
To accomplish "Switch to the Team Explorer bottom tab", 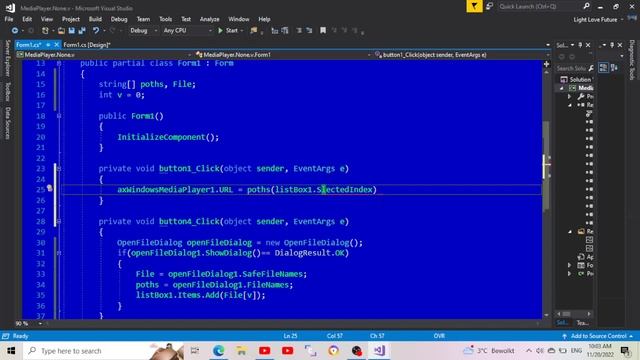I will coord(582,323).
